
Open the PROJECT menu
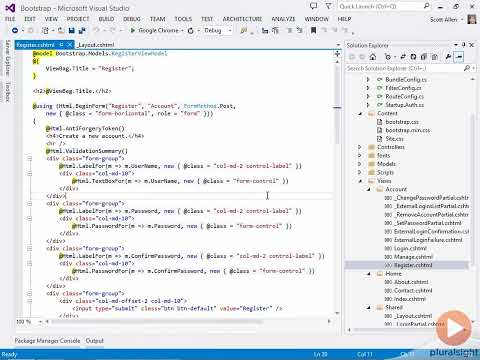[78, 19]
